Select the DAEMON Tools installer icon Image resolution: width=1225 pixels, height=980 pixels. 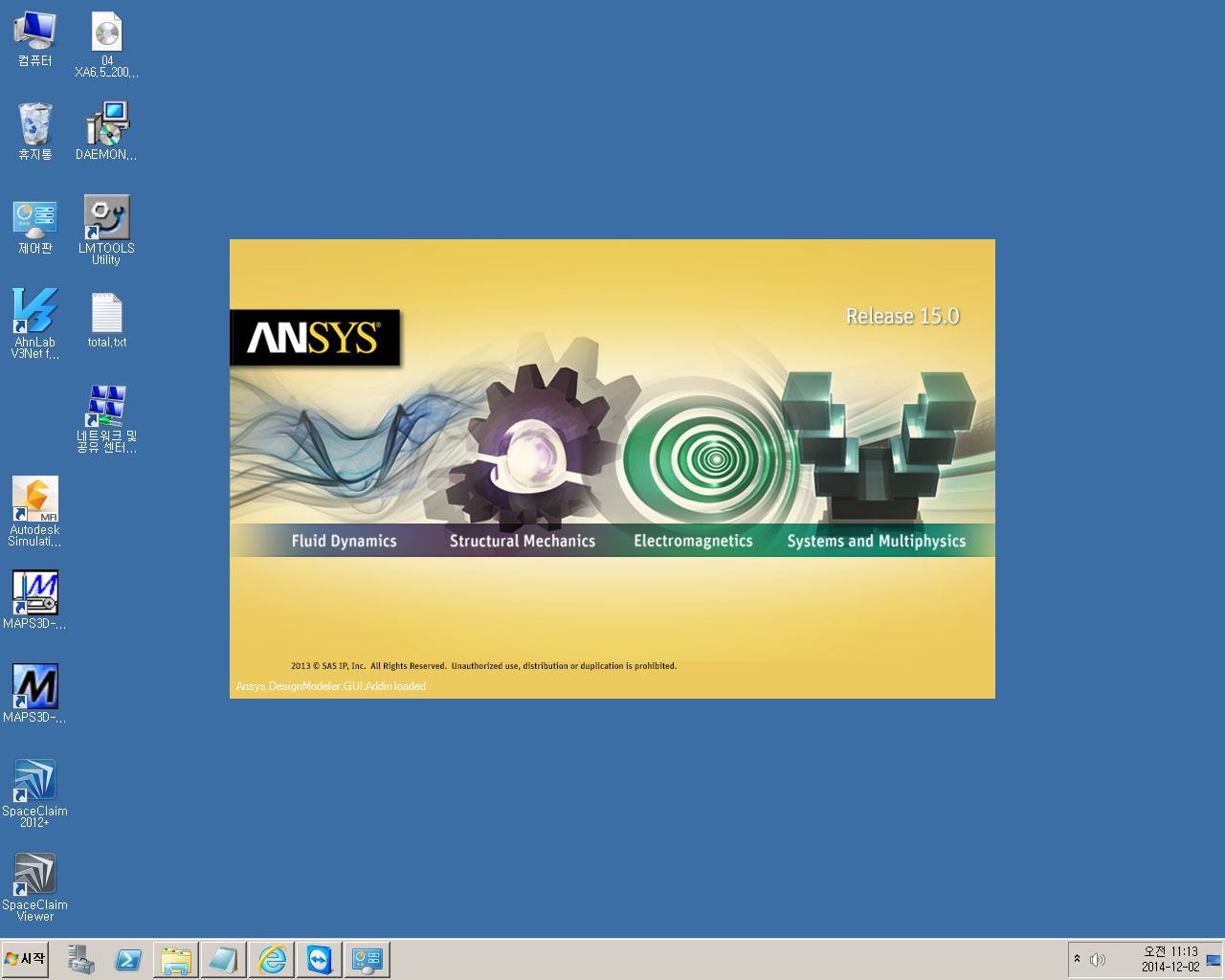coord(106,131)
